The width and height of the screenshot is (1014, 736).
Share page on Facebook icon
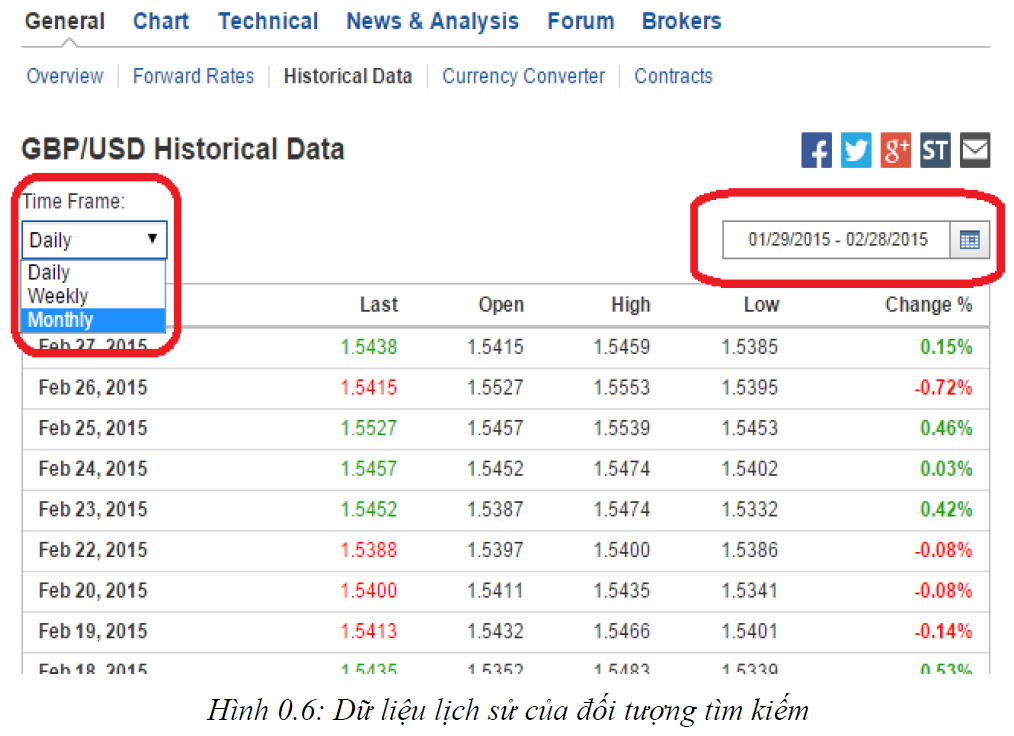click(x=816, y=151)
